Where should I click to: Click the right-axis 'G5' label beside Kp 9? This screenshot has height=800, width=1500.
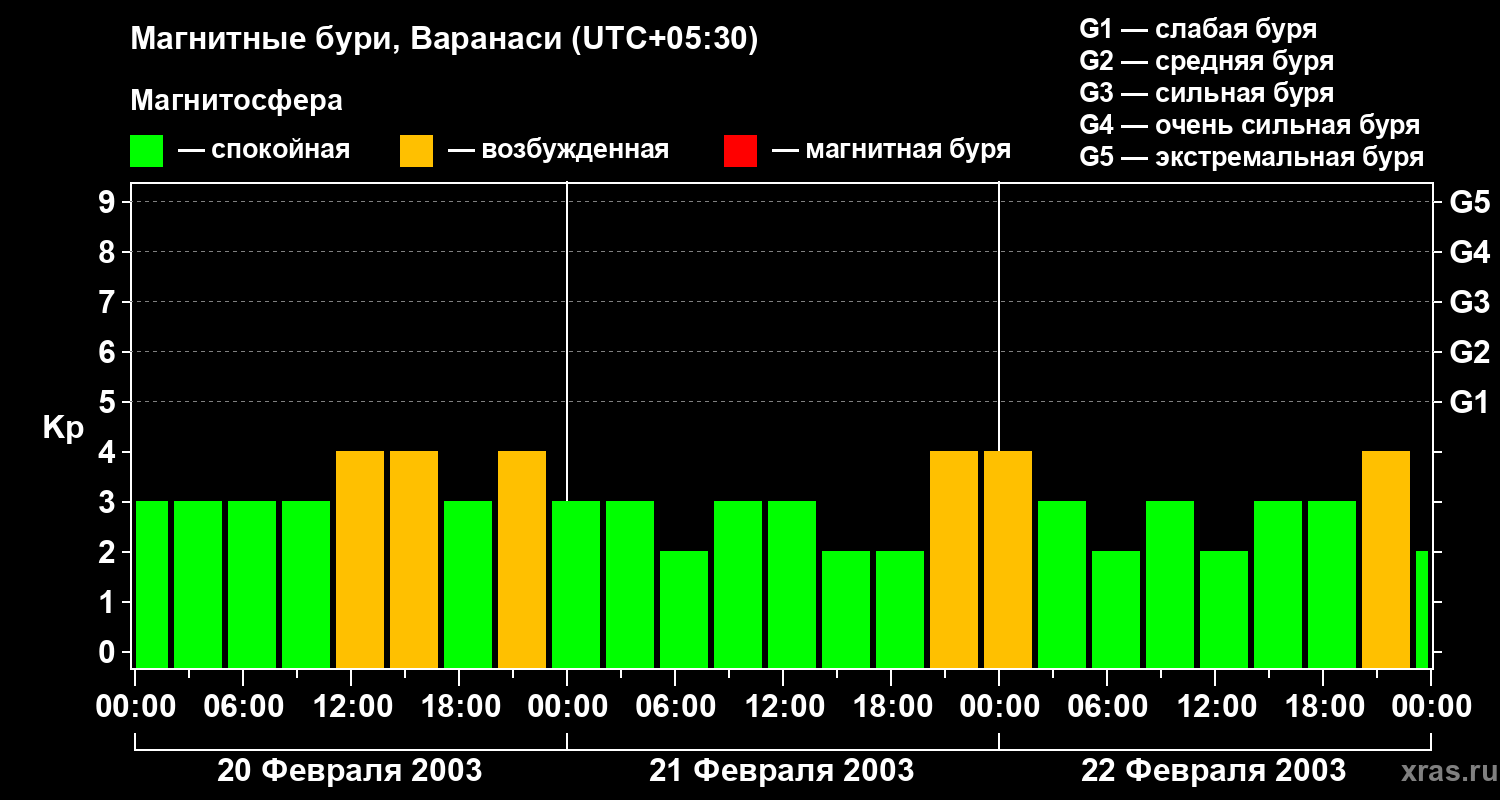[1469, 202]
